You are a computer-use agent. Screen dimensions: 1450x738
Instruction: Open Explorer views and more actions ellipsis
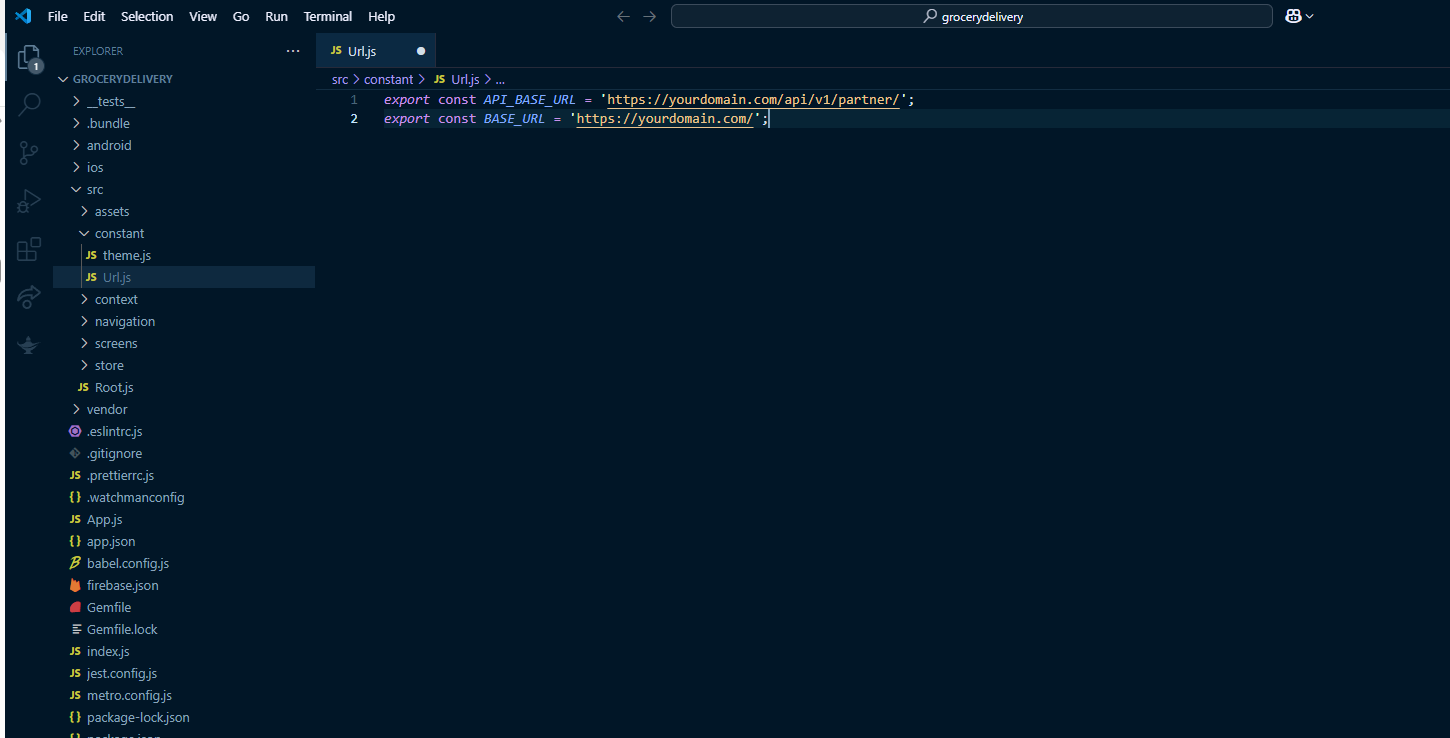pyautogui.click(x=292, y=51)
